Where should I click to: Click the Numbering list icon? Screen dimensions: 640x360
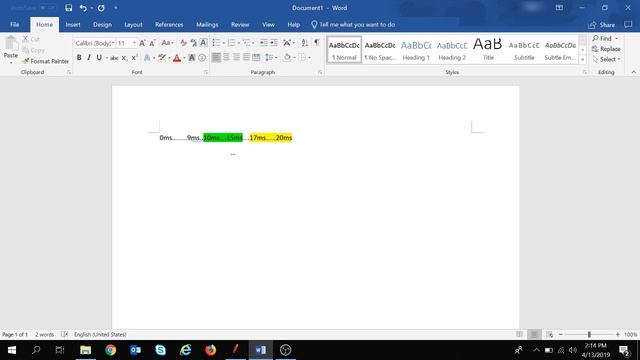231,43
